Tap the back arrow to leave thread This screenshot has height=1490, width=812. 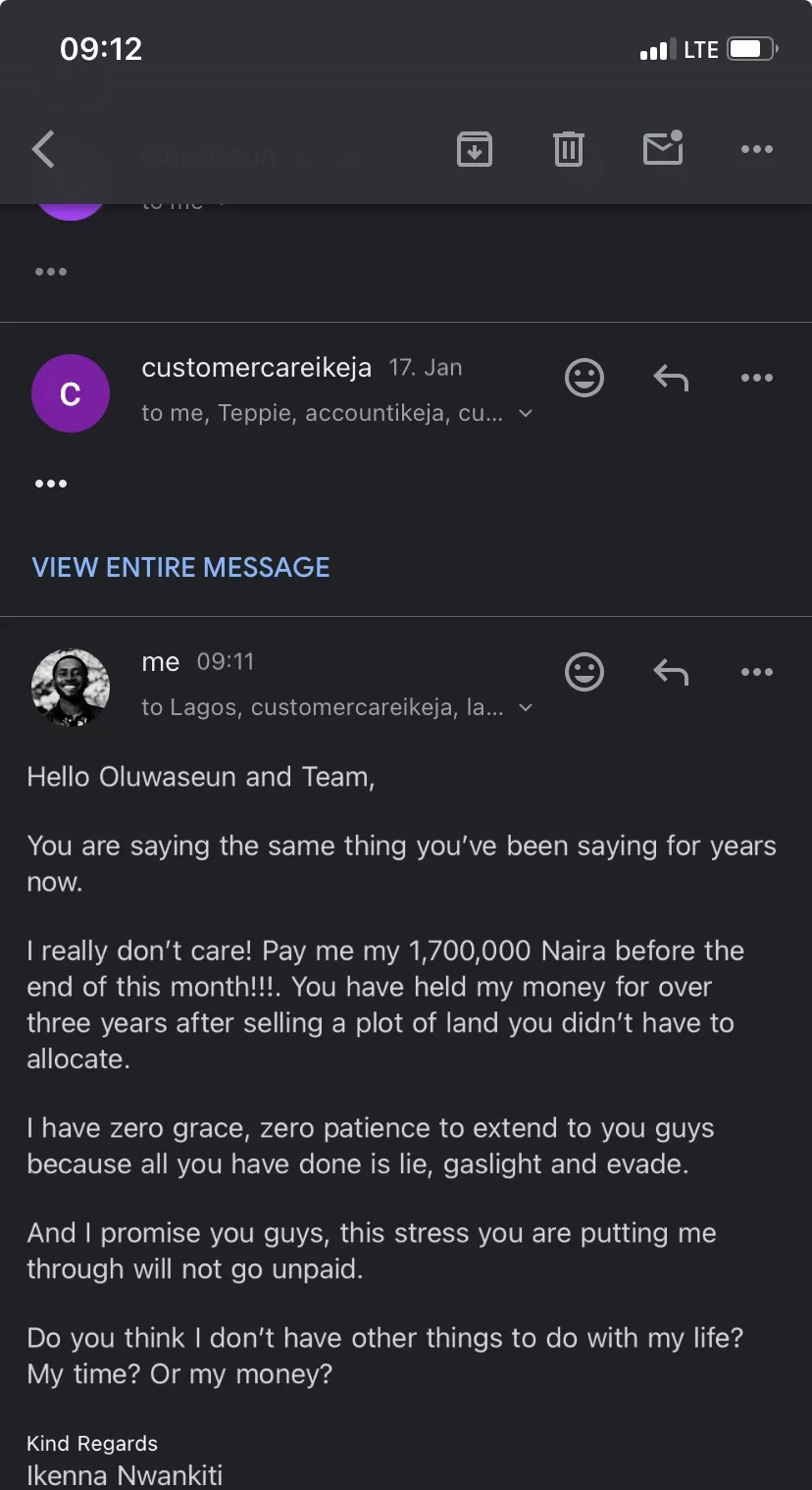43,149
